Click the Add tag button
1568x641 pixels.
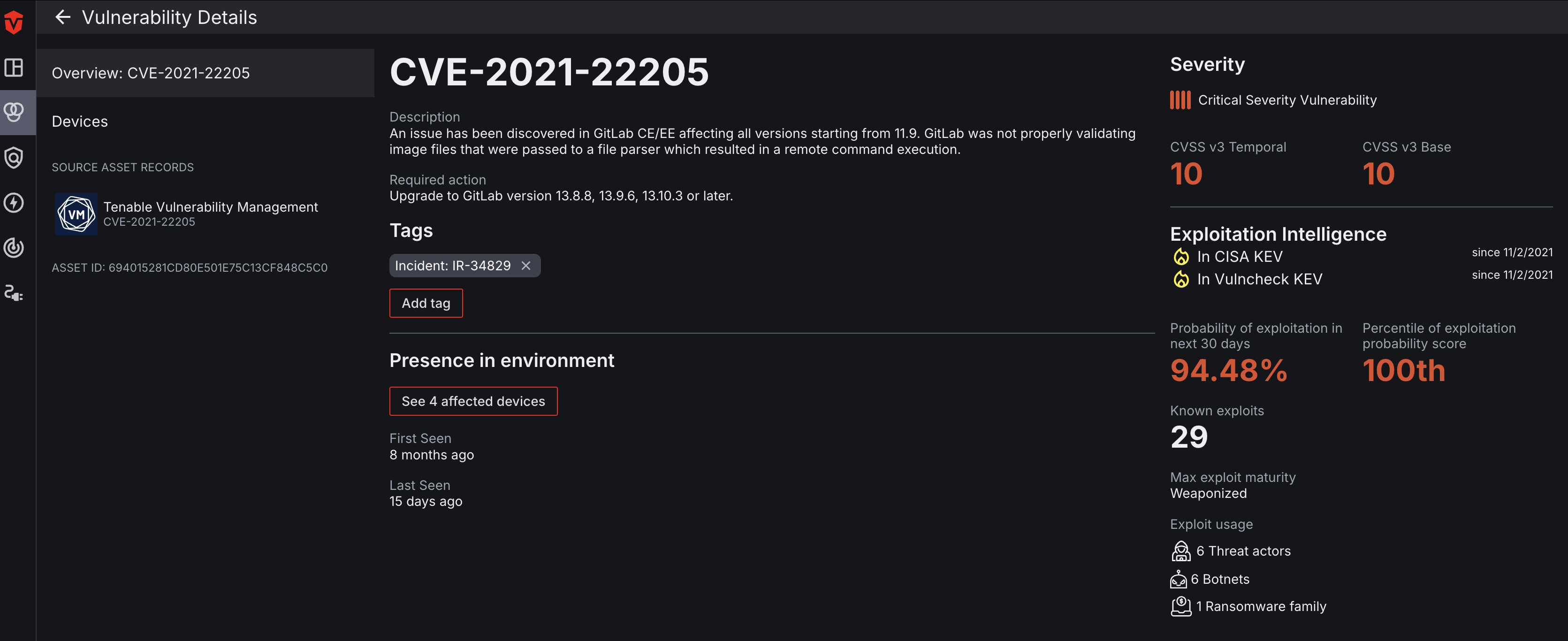pos(426,303)
